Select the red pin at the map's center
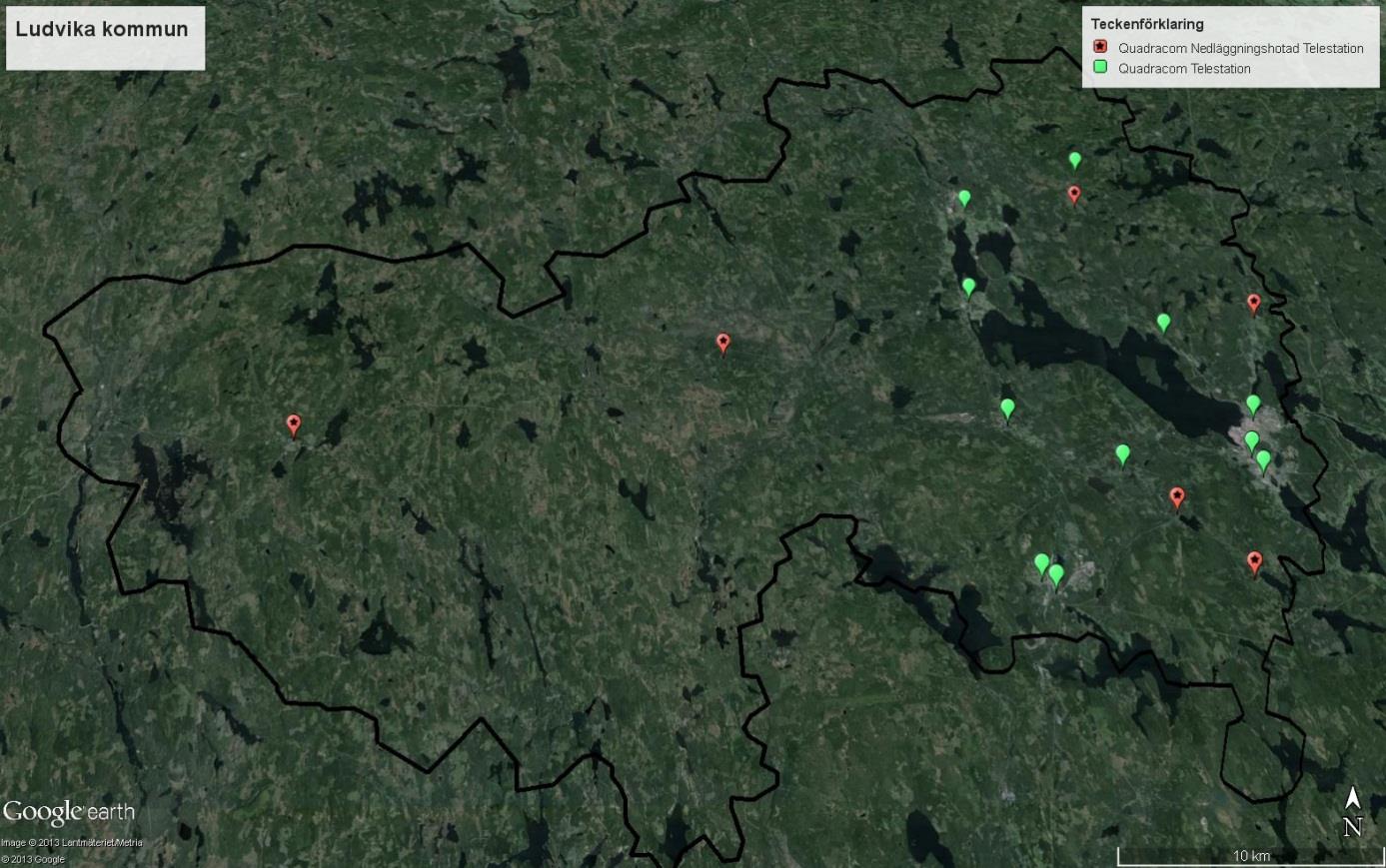Image resolution: width=1386 pixels, height=868 pixels. (723, 344)
